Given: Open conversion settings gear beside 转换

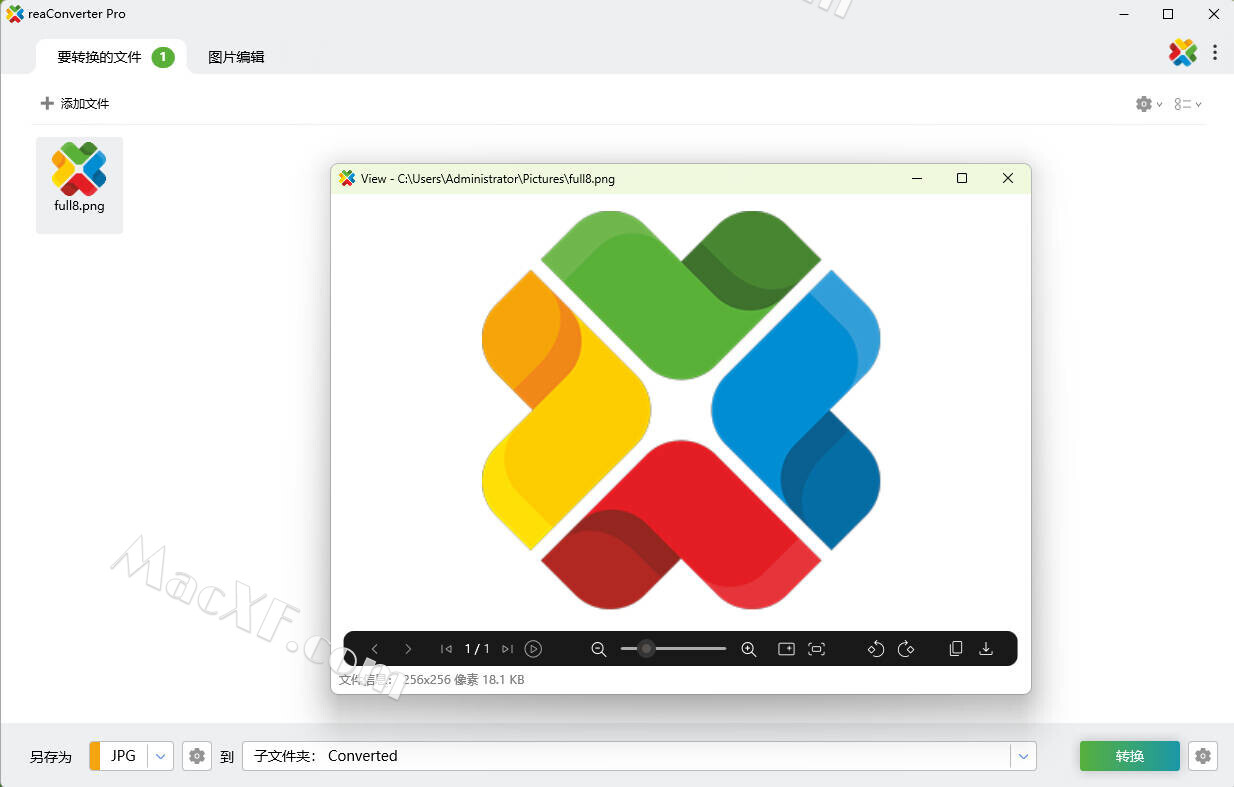Looking at the screenshot, I should (x=1203, y=756).
